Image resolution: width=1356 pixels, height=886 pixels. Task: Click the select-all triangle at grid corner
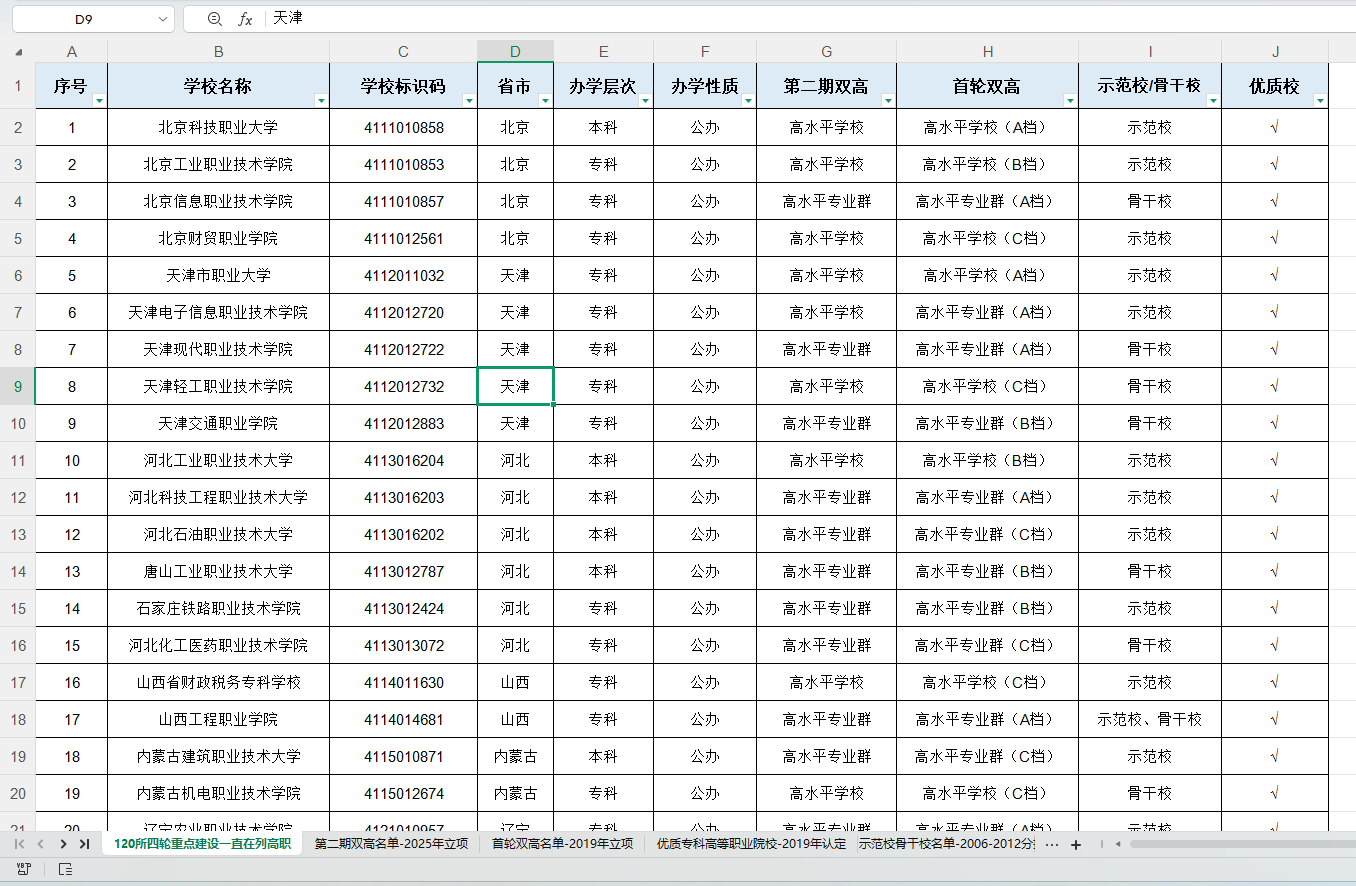coord(18,52)
